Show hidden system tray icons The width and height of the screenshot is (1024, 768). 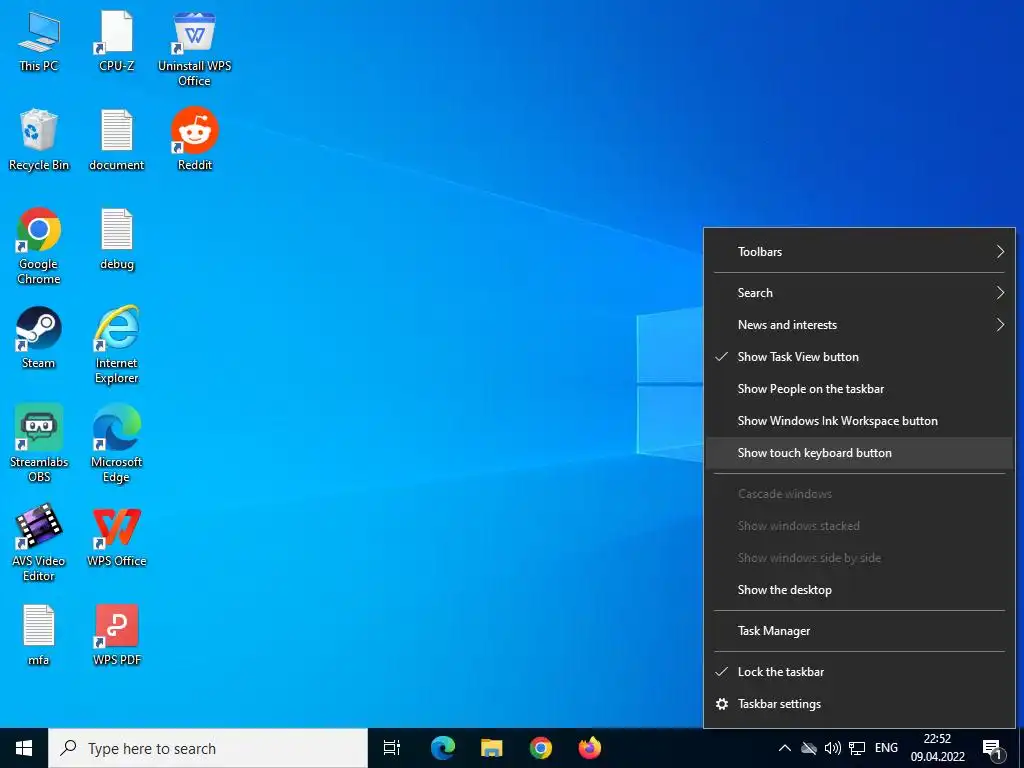(785, 748)
